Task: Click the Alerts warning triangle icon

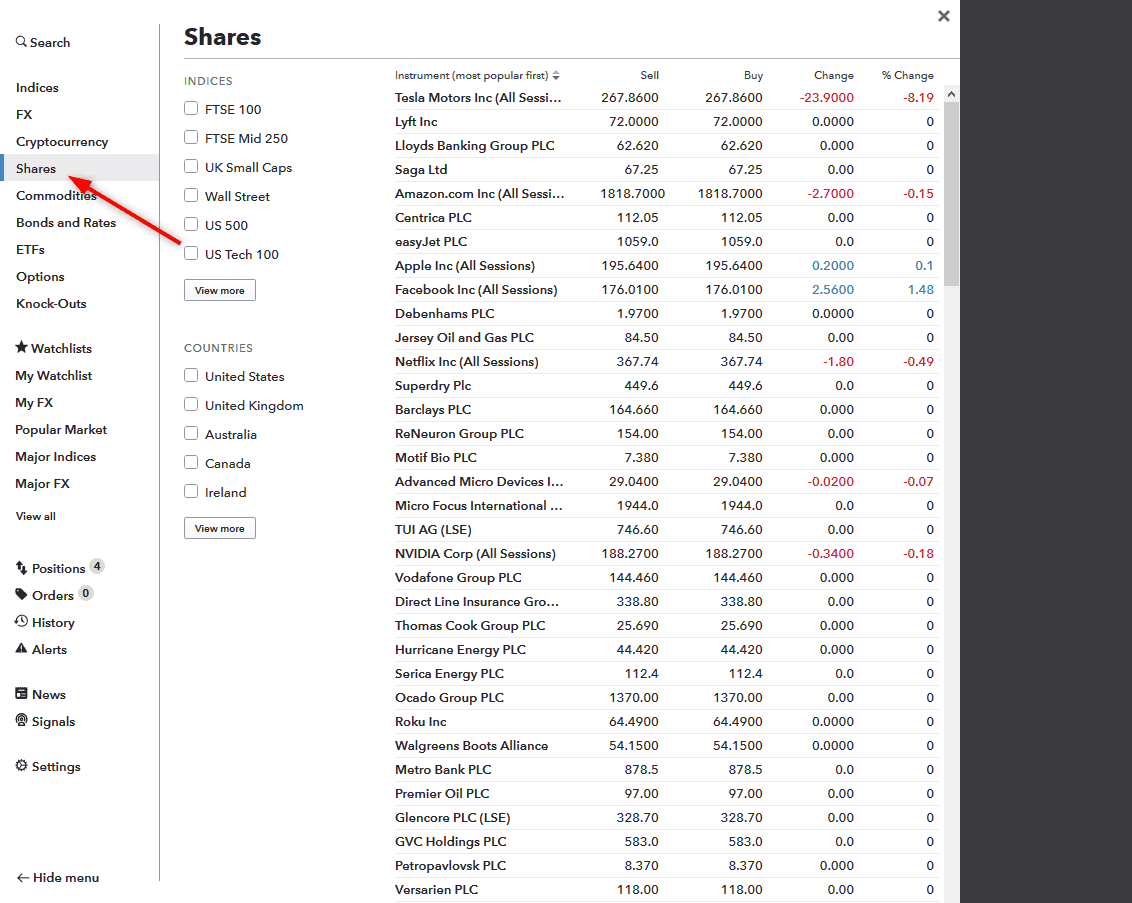Action: [x=21, y=649]
